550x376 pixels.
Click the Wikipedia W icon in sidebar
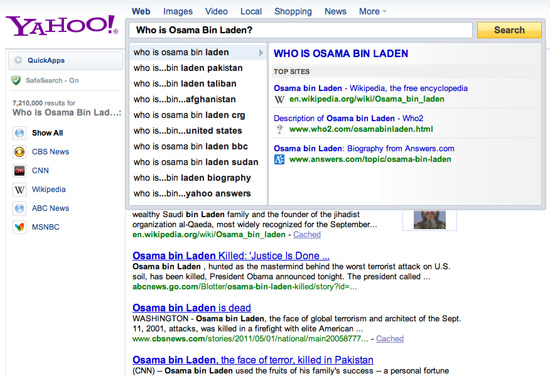click(20, 190)
